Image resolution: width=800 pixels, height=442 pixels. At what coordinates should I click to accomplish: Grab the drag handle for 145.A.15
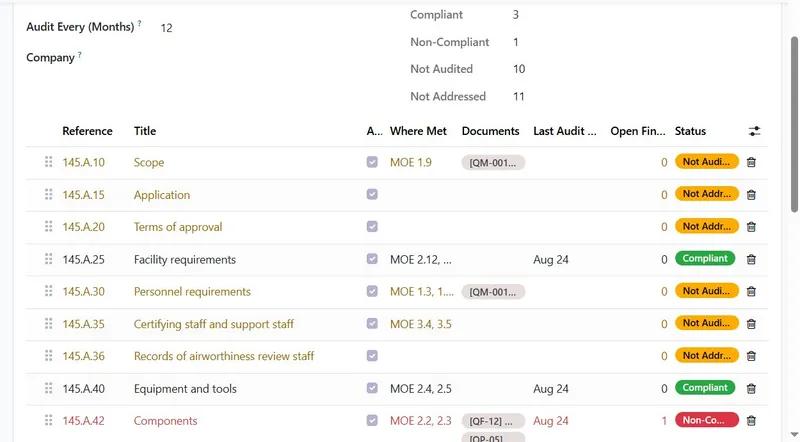point(48,194)
